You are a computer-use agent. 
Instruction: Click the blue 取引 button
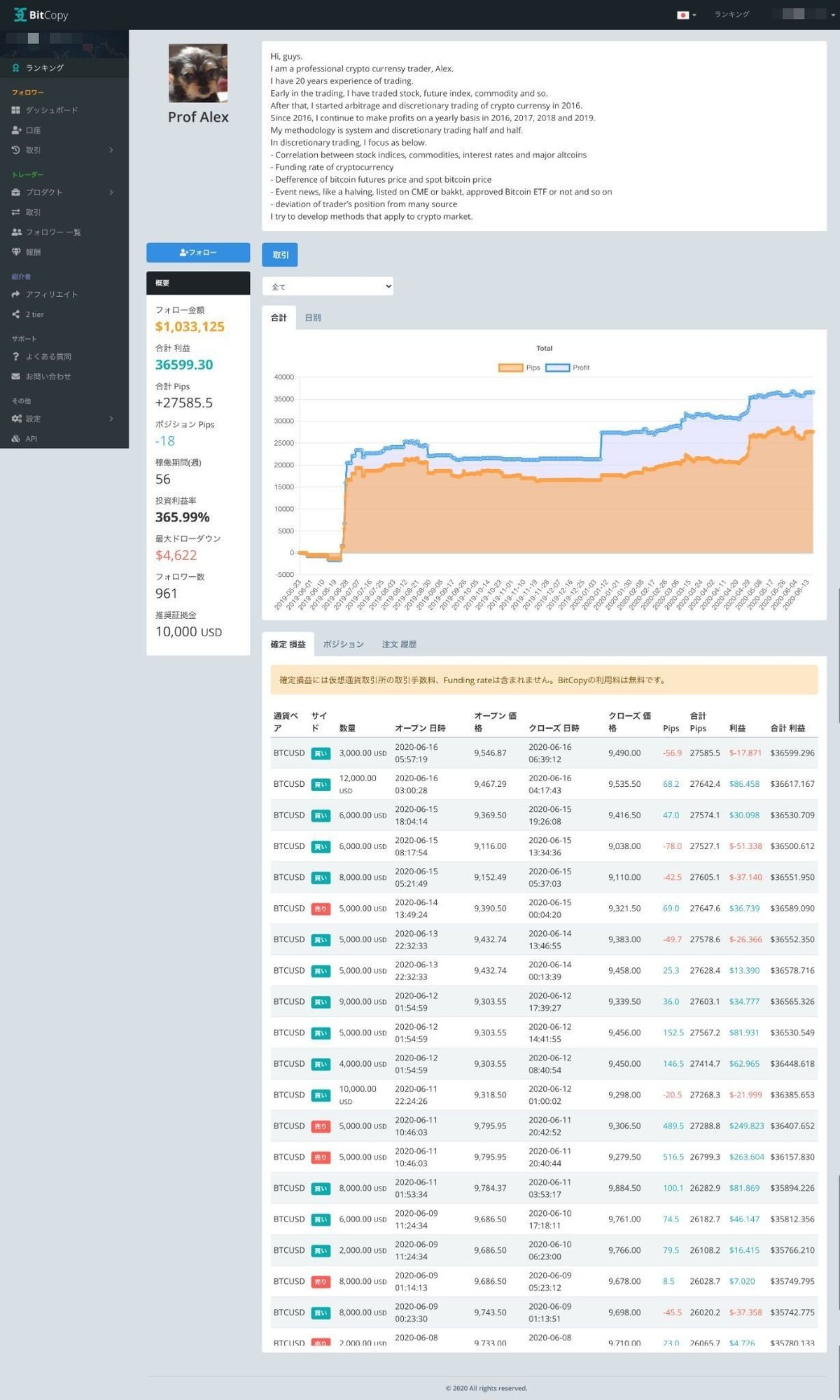pos(280,255)
